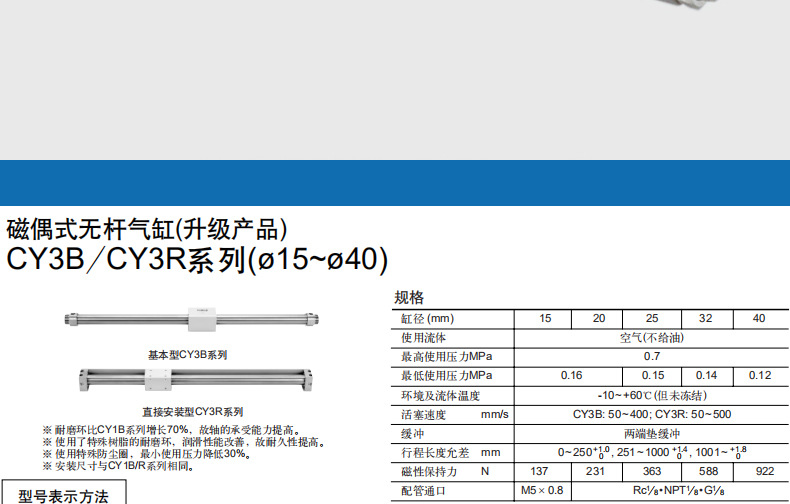Click the min pressure value 0.14
This screenshot has width=790, height=504.
tap(706, 375)
